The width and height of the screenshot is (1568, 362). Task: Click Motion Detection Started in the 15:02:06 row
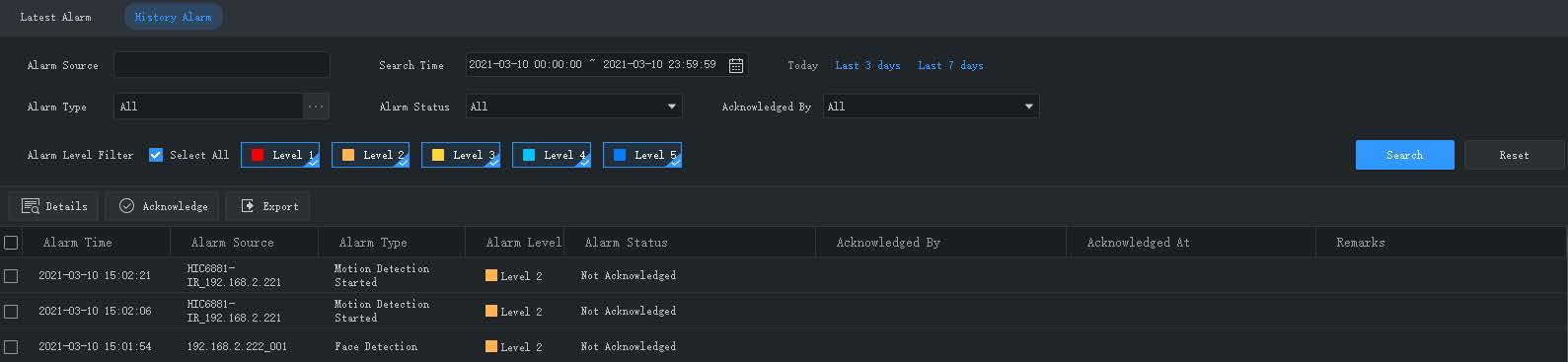coord(382,311)
